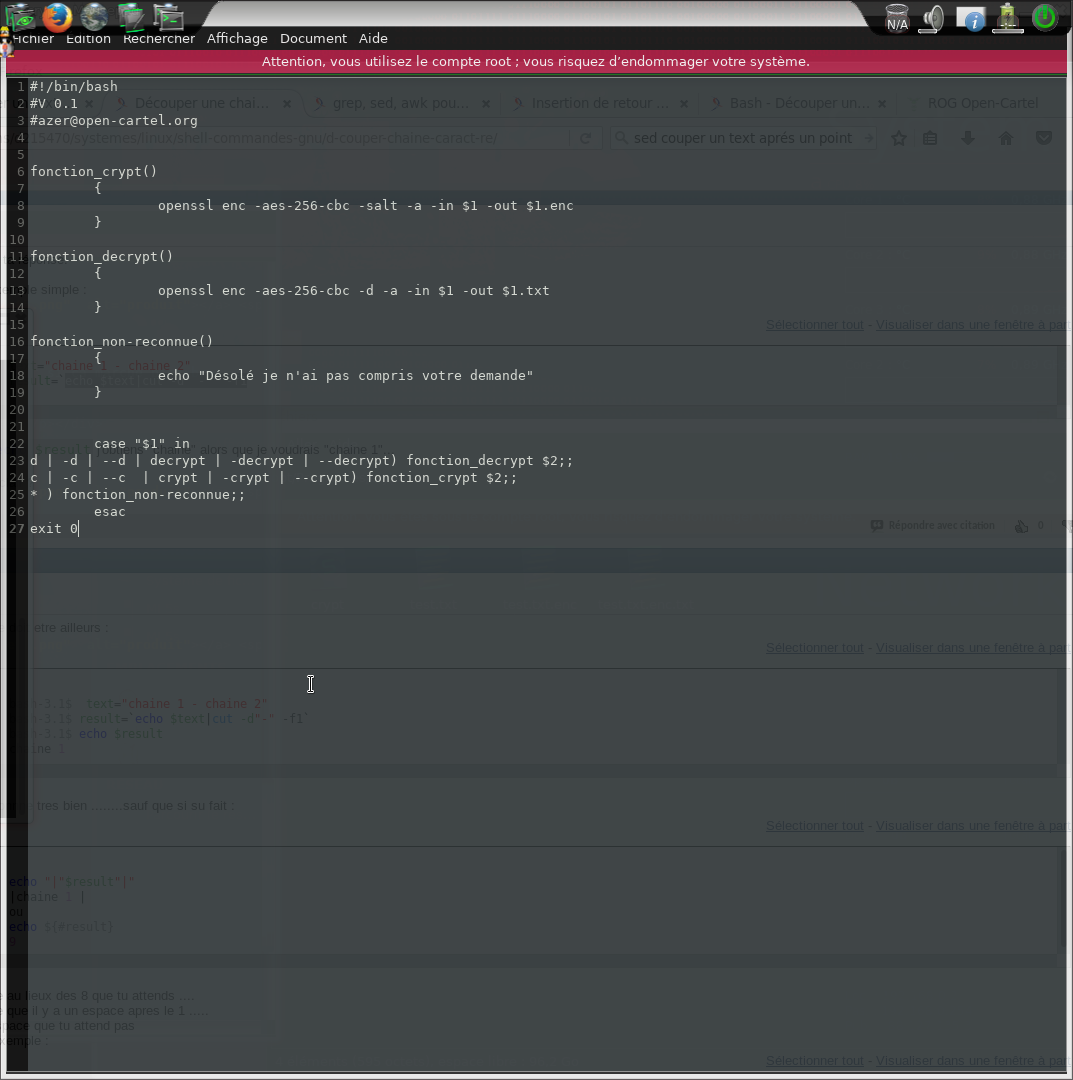Click the root account warning banner
The height and width of the screenshot is (1080, 1073).
coord(536,61)
